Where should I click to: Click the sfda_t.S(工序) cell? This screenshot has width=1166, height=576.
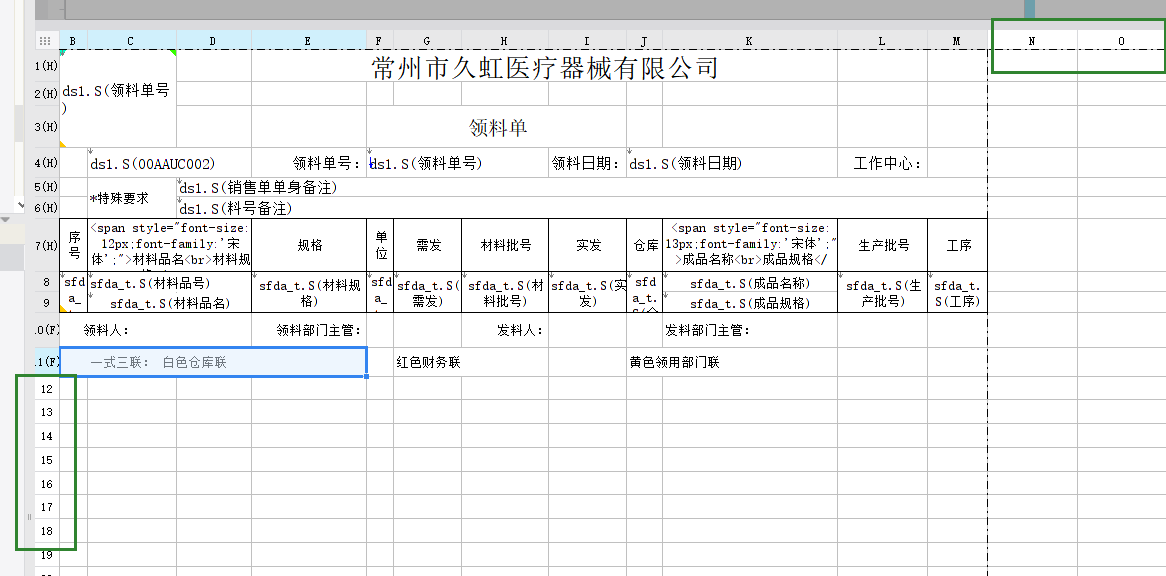958,292
